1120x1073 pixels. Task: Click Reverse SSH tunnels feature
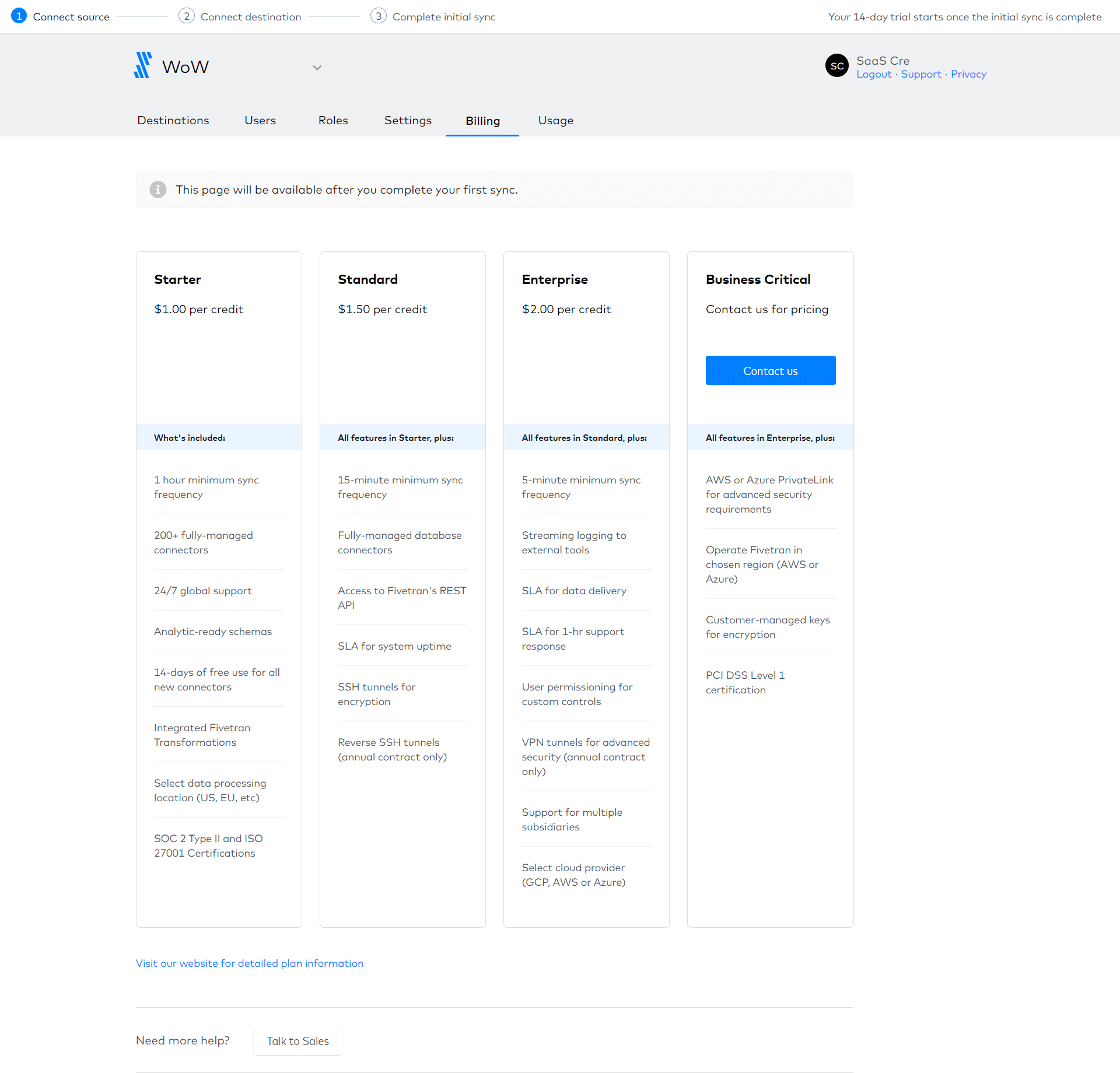tap(392, 749)
